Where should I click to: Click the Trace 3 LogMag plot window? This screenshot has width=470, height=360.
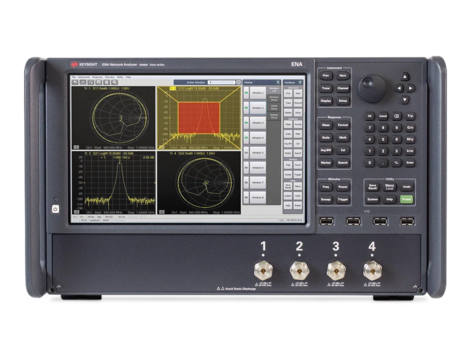pos(114,183)
